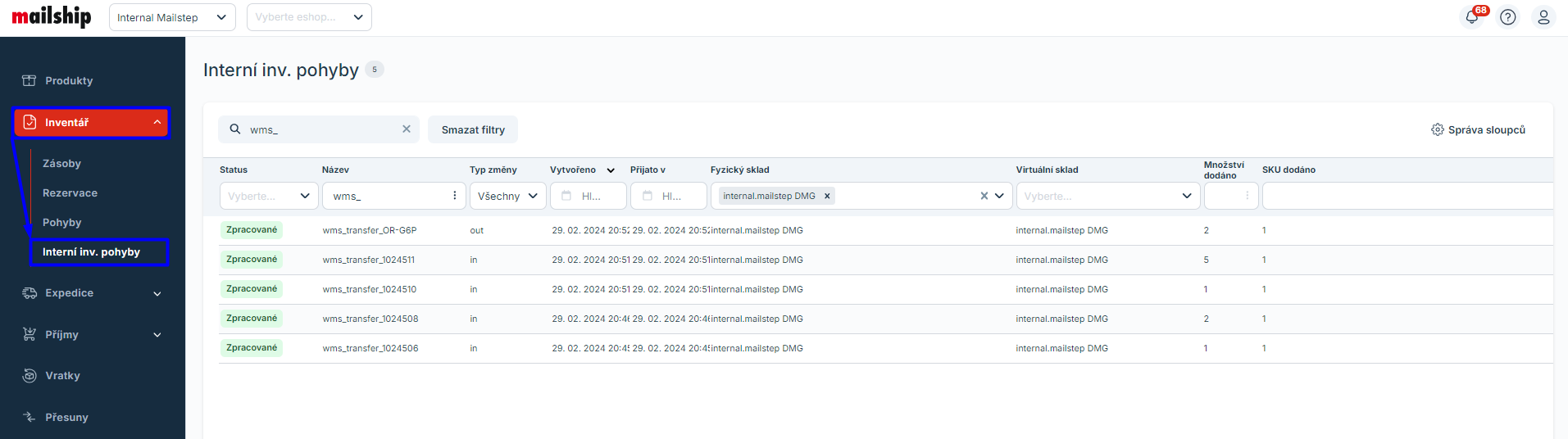Viewport: 1568px width, 439px height.
Task: Open the wms_transfer_1024511 row
Action: (x=369, y=260)
